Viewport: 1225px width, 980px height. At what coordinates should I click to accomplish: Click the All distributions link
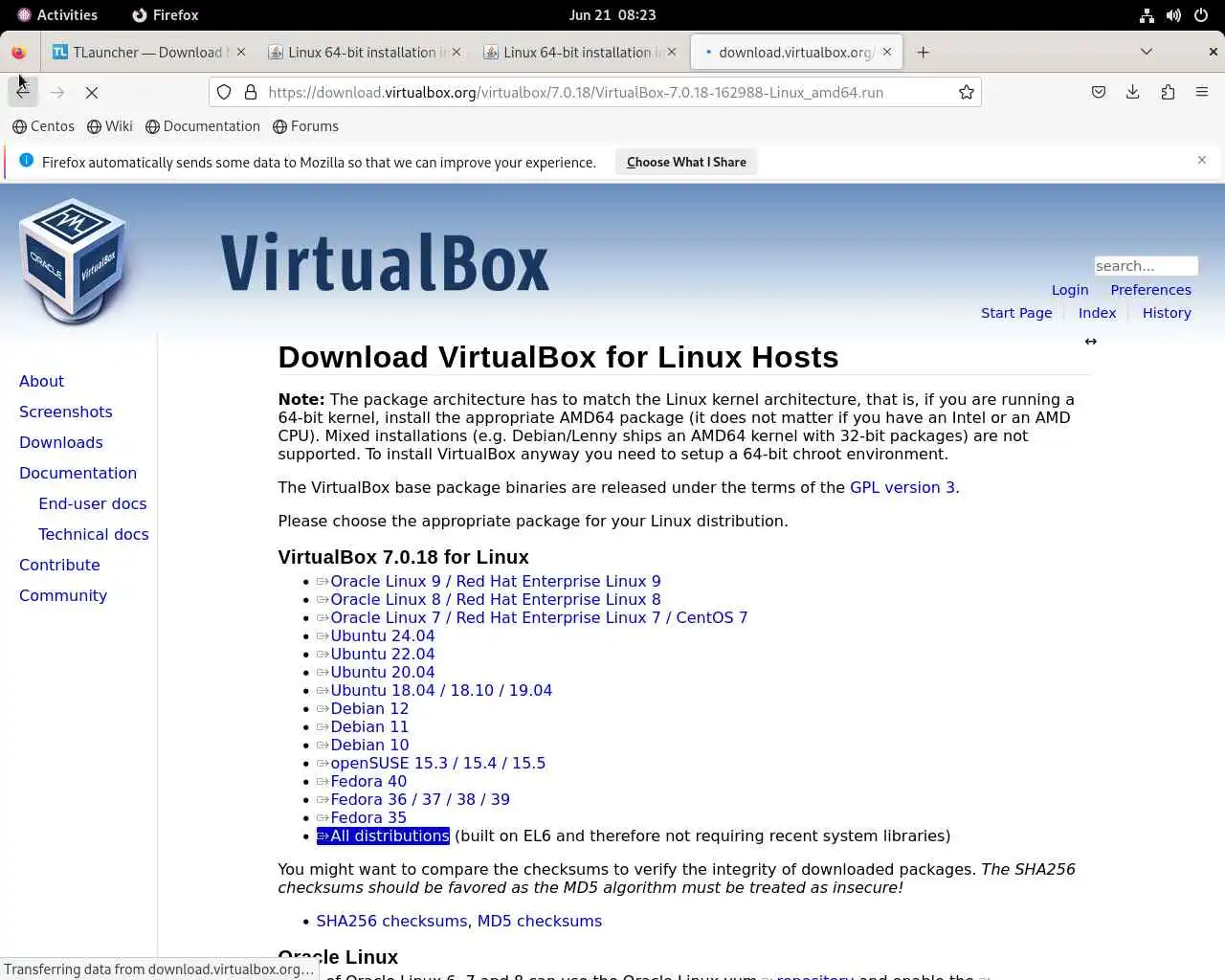(383, 835)
